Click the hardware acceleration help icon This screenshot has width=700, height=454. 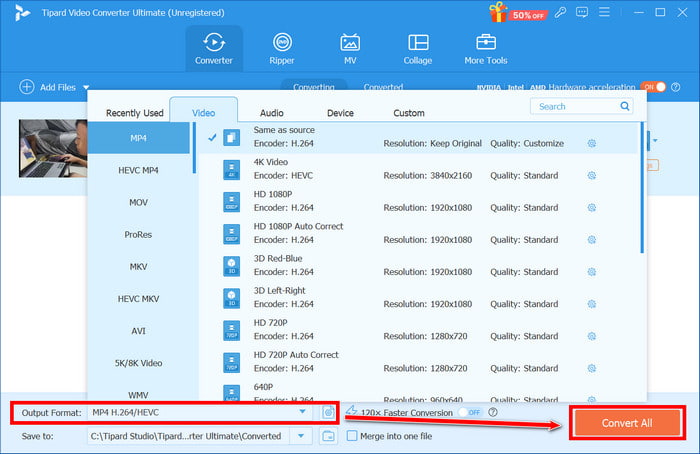pyautogui.click(x=676, y=87)
